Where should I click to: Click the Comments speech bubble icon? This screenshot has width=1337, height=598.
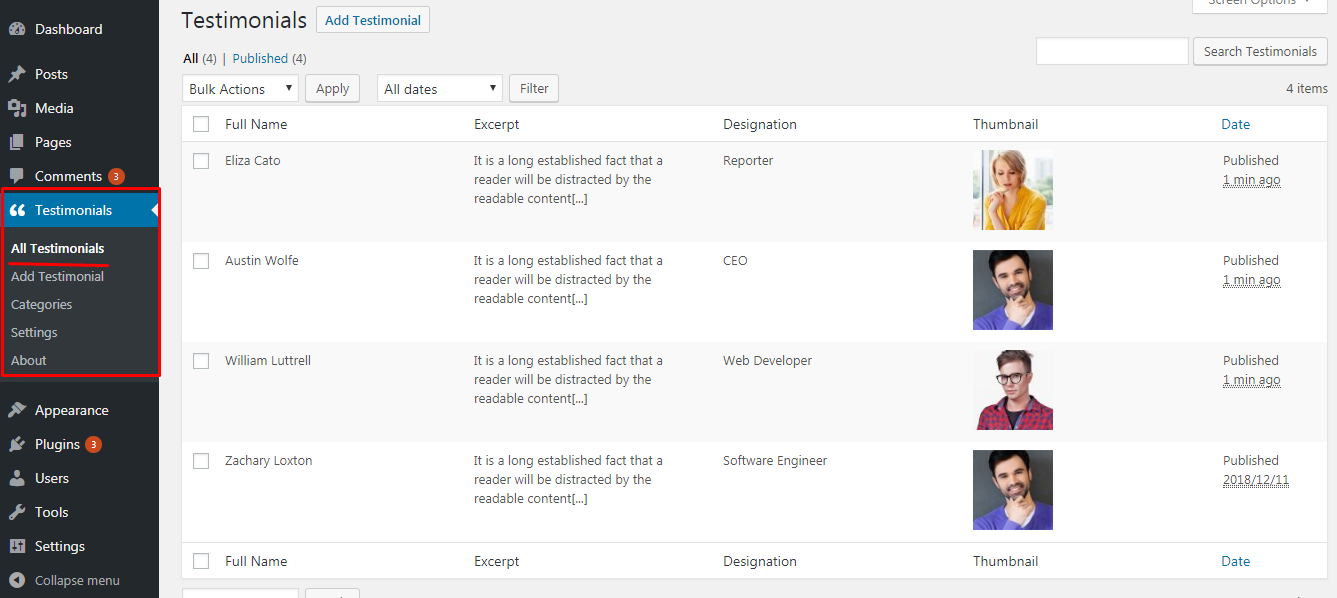click(x=17, y=176)
